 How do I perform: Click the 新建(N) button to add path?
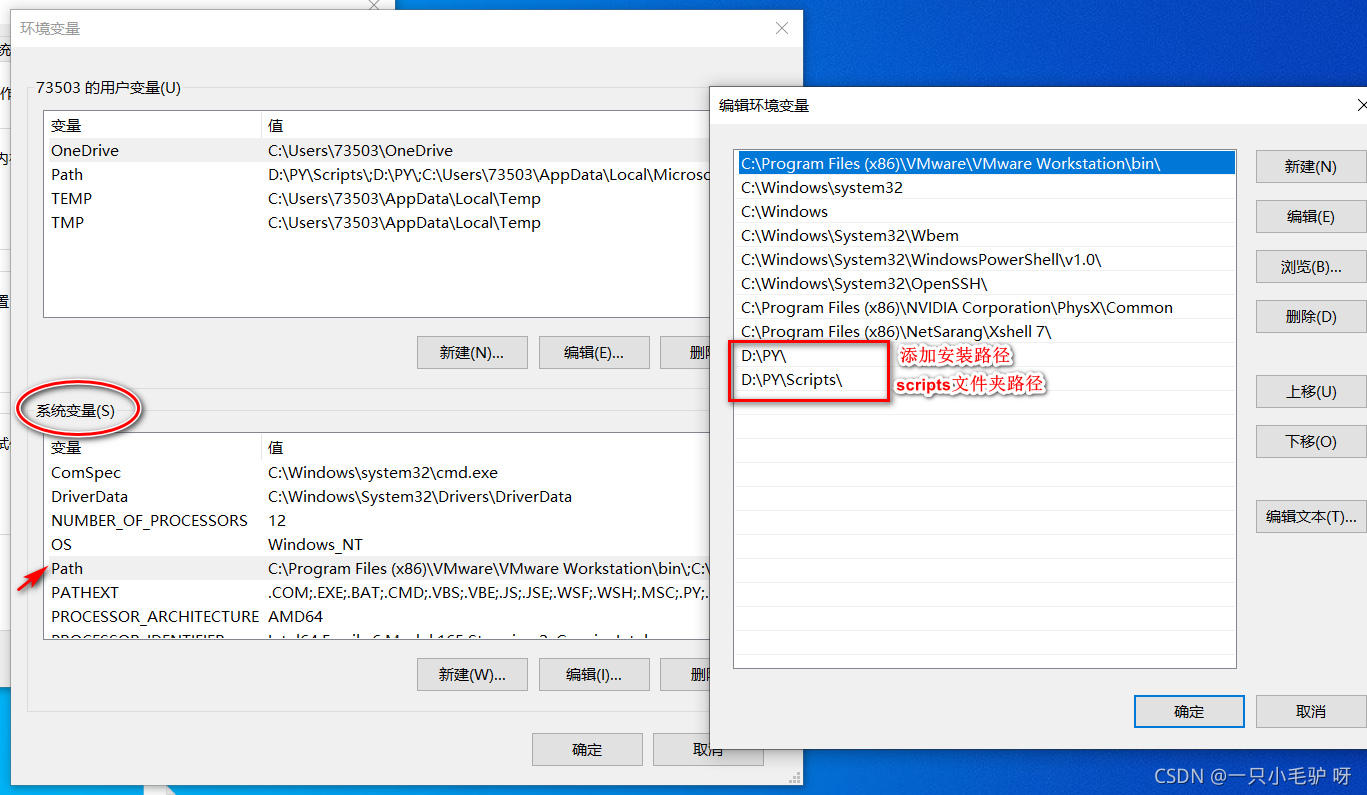(x=1310, y=166)
